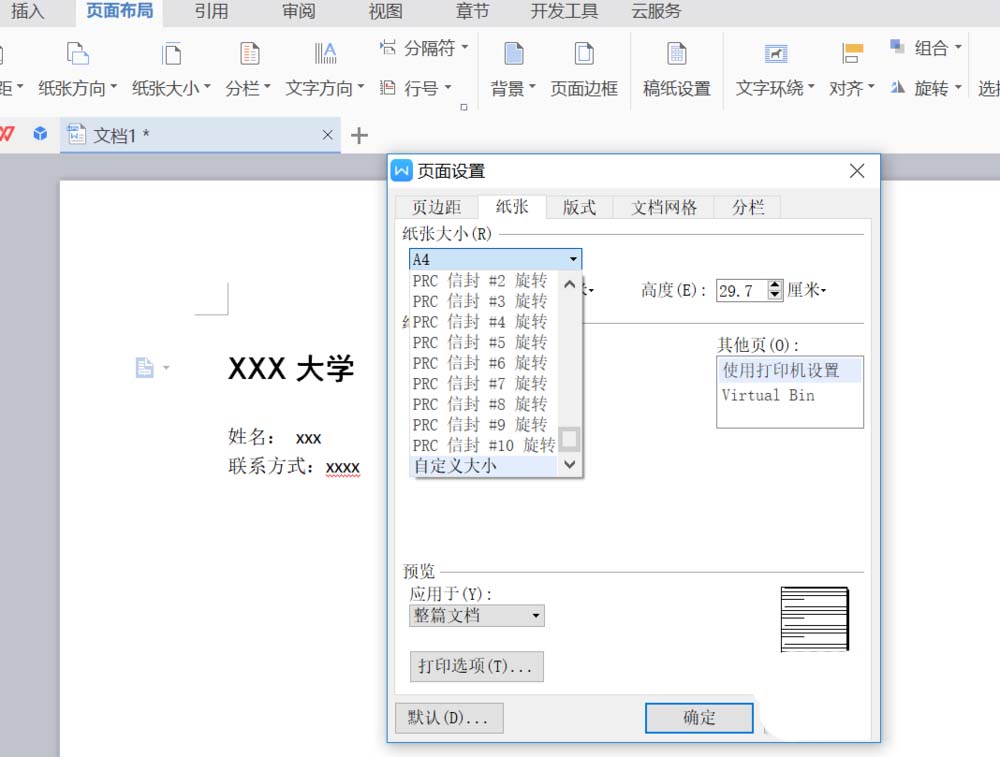Click the 文档1 document file icon
The width and height of the screenshot is (1000, 757).
[77, 134]
